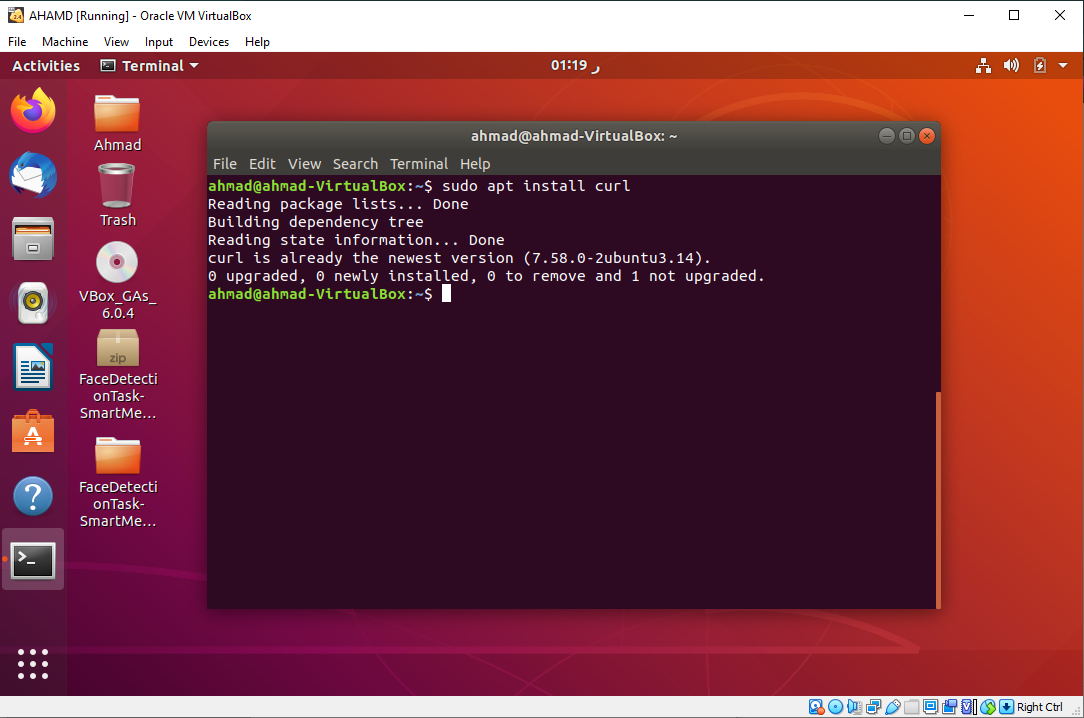This screenshot has height=718, width=1084.
Task: Click the audio icon in the VM status bar
Action: (852, 706)
